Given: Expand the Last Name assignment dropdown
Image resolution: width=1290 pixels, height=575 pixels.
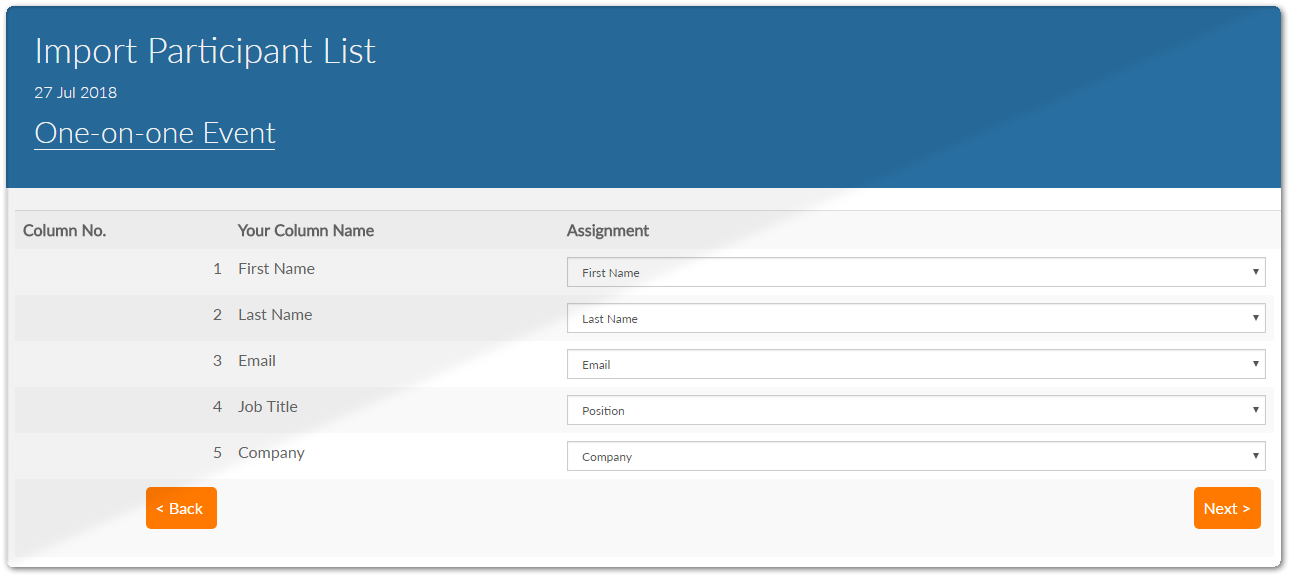Looking at the screenshot, I should [x=915, y=318].
